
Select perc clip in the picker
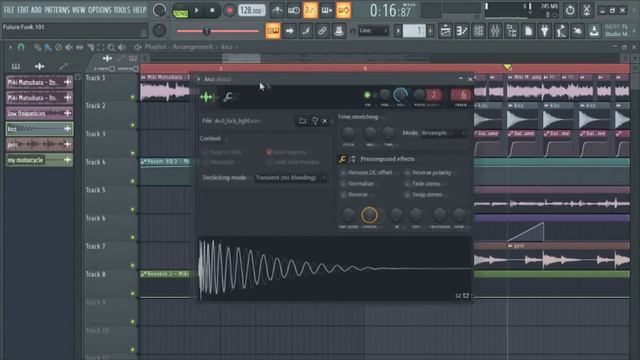click(x=39, y=144)
